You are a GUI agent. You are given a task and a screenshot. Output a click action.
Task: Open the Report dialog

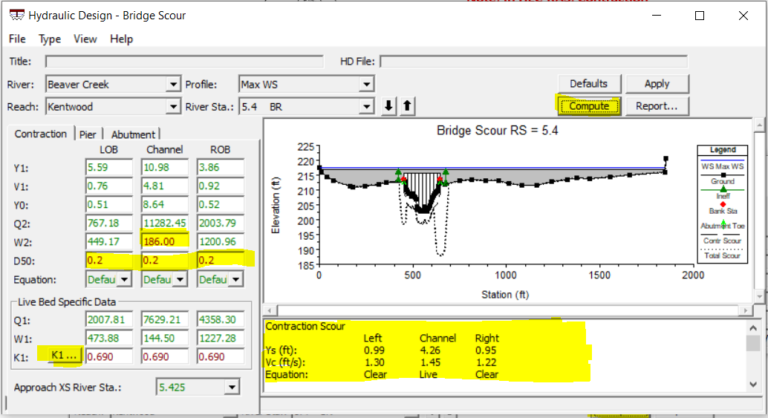(656, 106)
